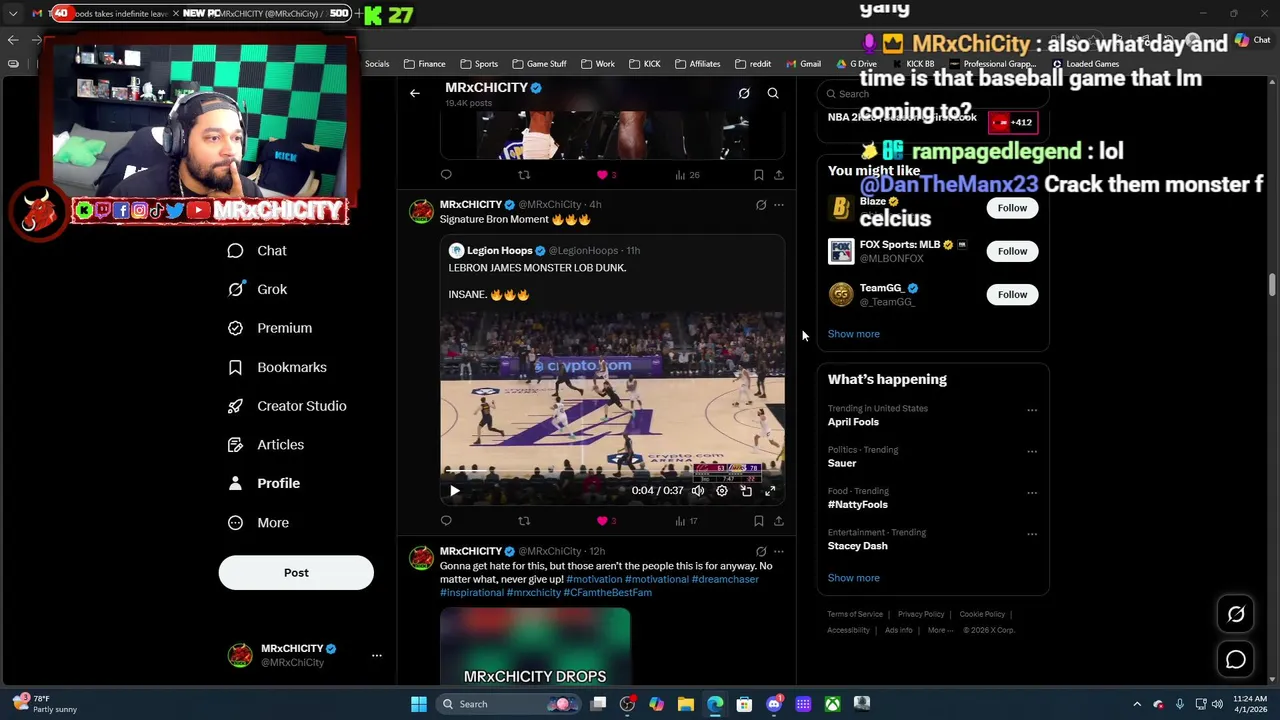Mute the LeBron dunk video
Image resolution: width=1280 pixels, height=720 pixels.
coord(698,491)
